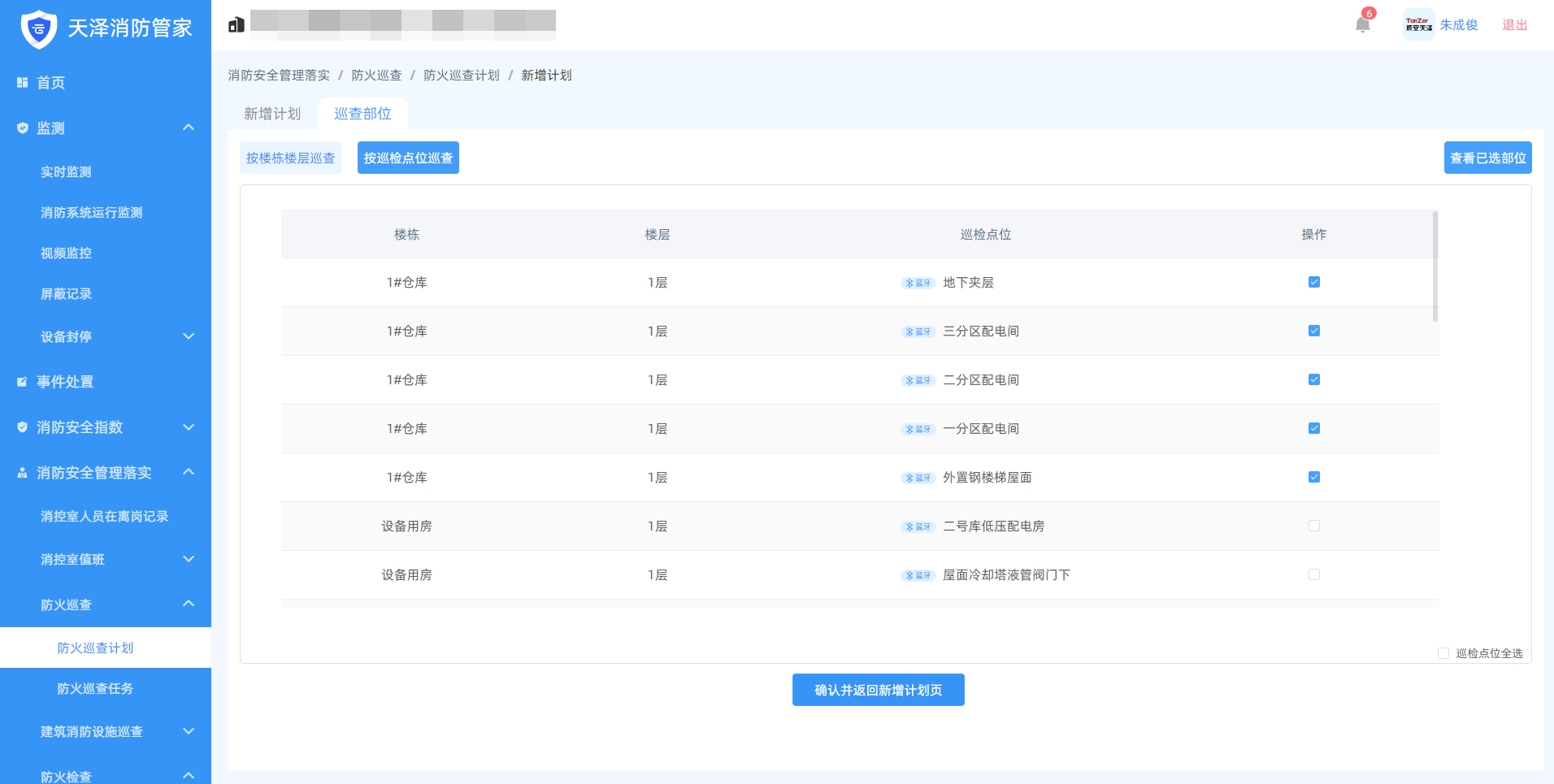Click the edit icon beside 事件处置
This screenshot has width=1554, height=784.
22,382
